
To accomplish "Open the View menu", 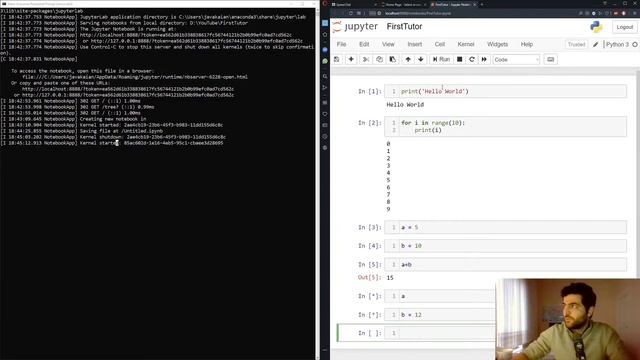I will coord(388,44).
